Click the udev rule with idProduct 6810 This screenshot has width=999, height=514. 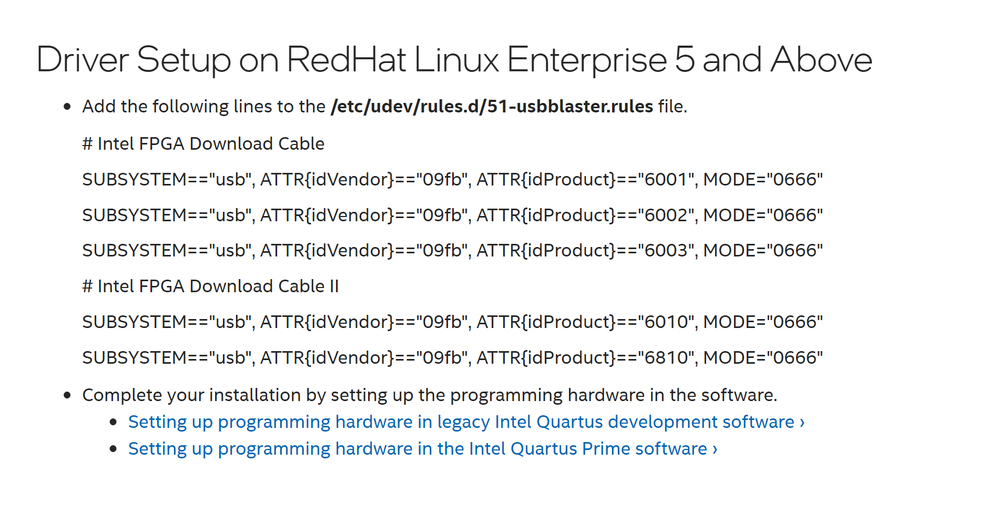(x=452, y=357)
